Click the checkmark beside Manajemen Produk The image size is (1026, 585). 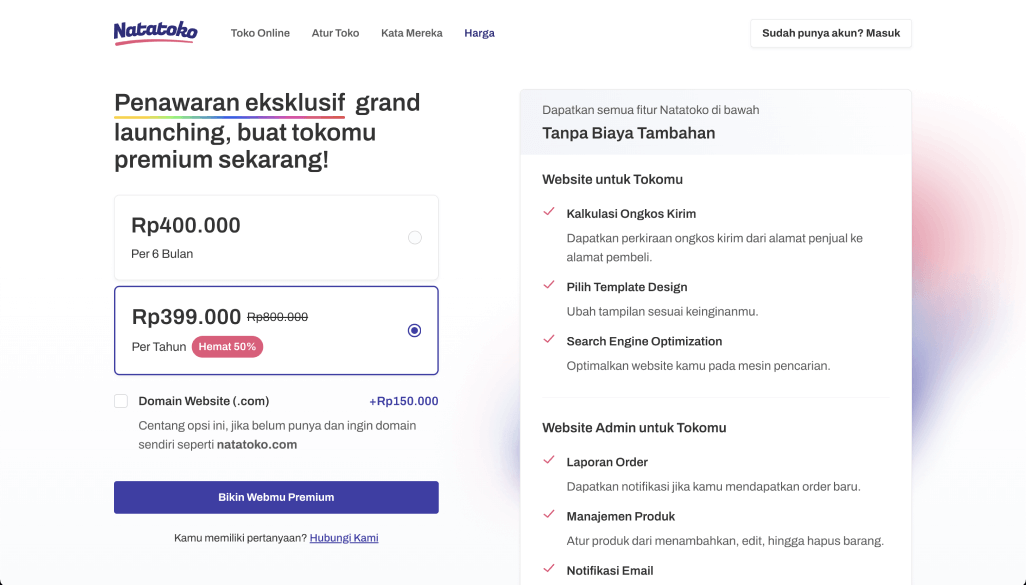548,515
